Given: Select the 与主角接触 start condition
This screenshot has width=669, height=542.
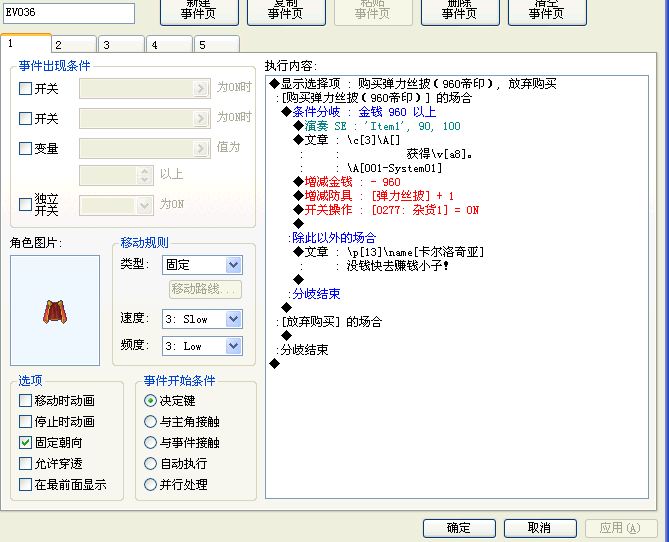Looking at the screenshot, I should click(x=150, y=422).
